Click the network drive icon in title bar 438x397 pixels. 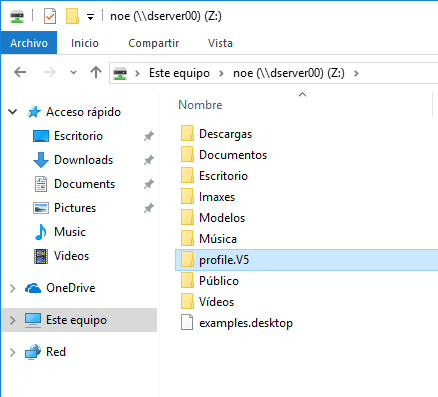click(17, 16)
